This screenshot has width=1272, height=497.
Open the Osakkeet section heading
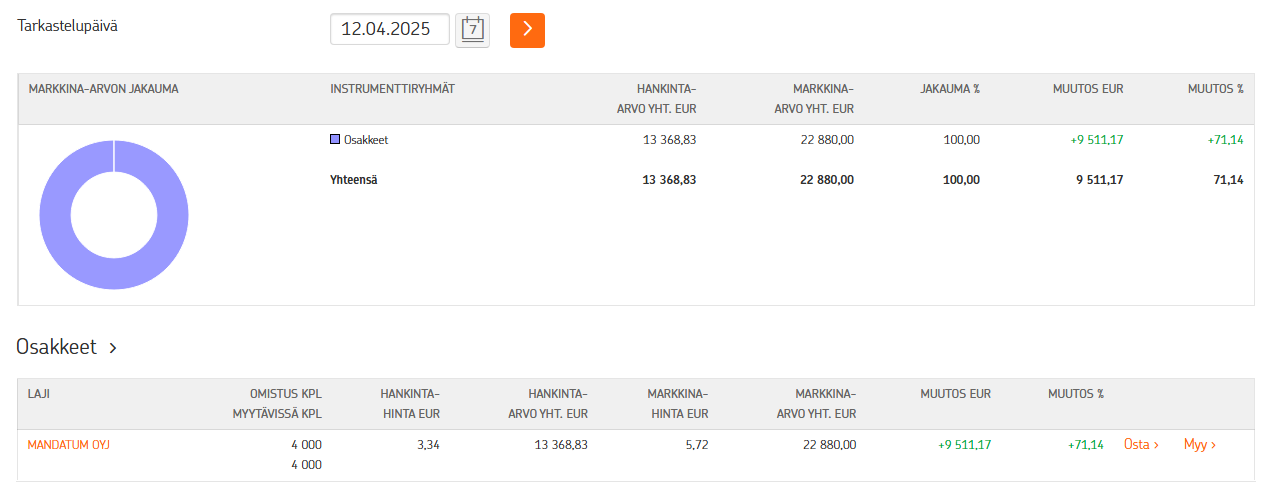point(57,347)
